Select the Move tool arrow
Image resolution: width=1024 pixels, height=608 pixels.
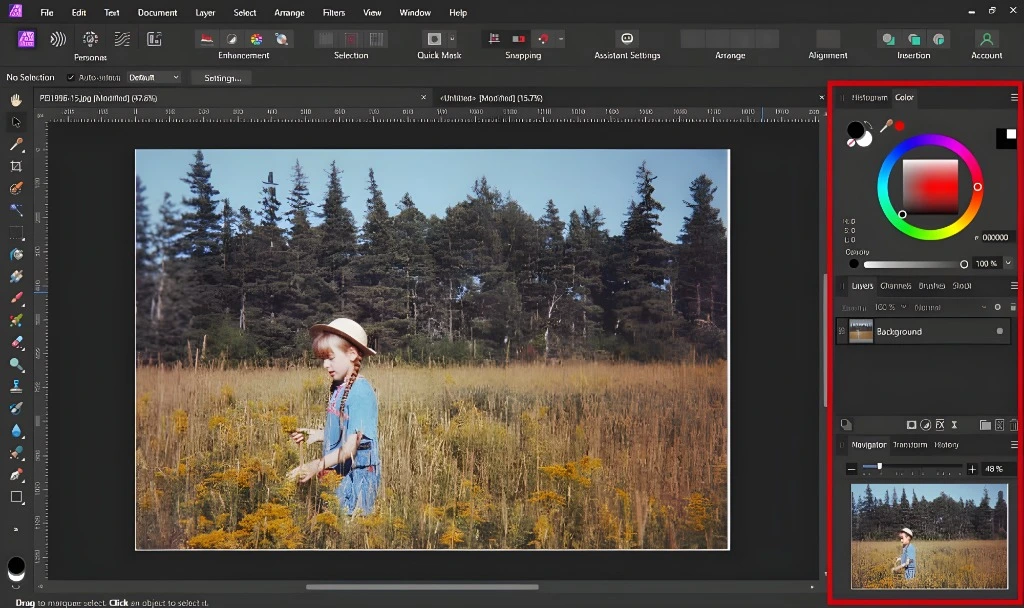tap(16, 122)
